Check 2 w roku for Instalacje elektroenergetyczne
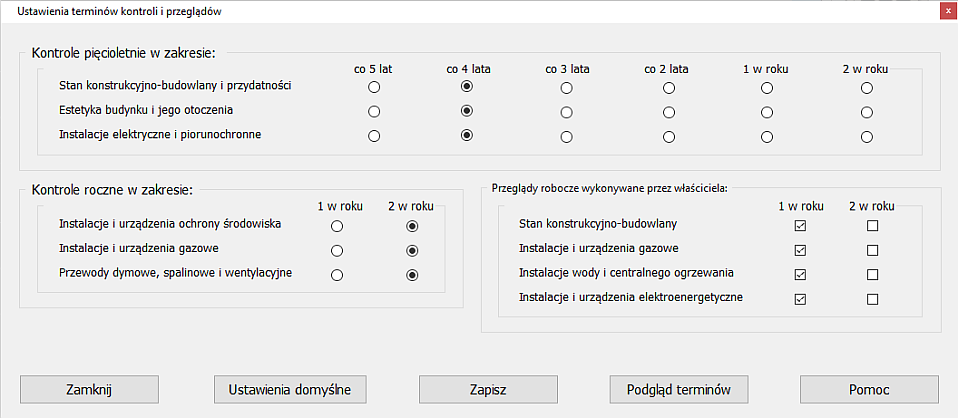Screen dimensions: 958x418 872,299
